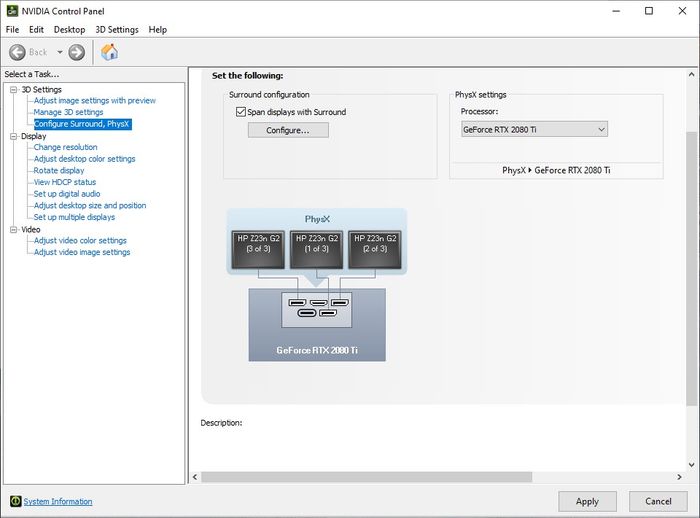The width and height of the screenshot is (700, 518).
Task: Click the horizontal scrollbar right arrow
Action: (x=679, y=477)
